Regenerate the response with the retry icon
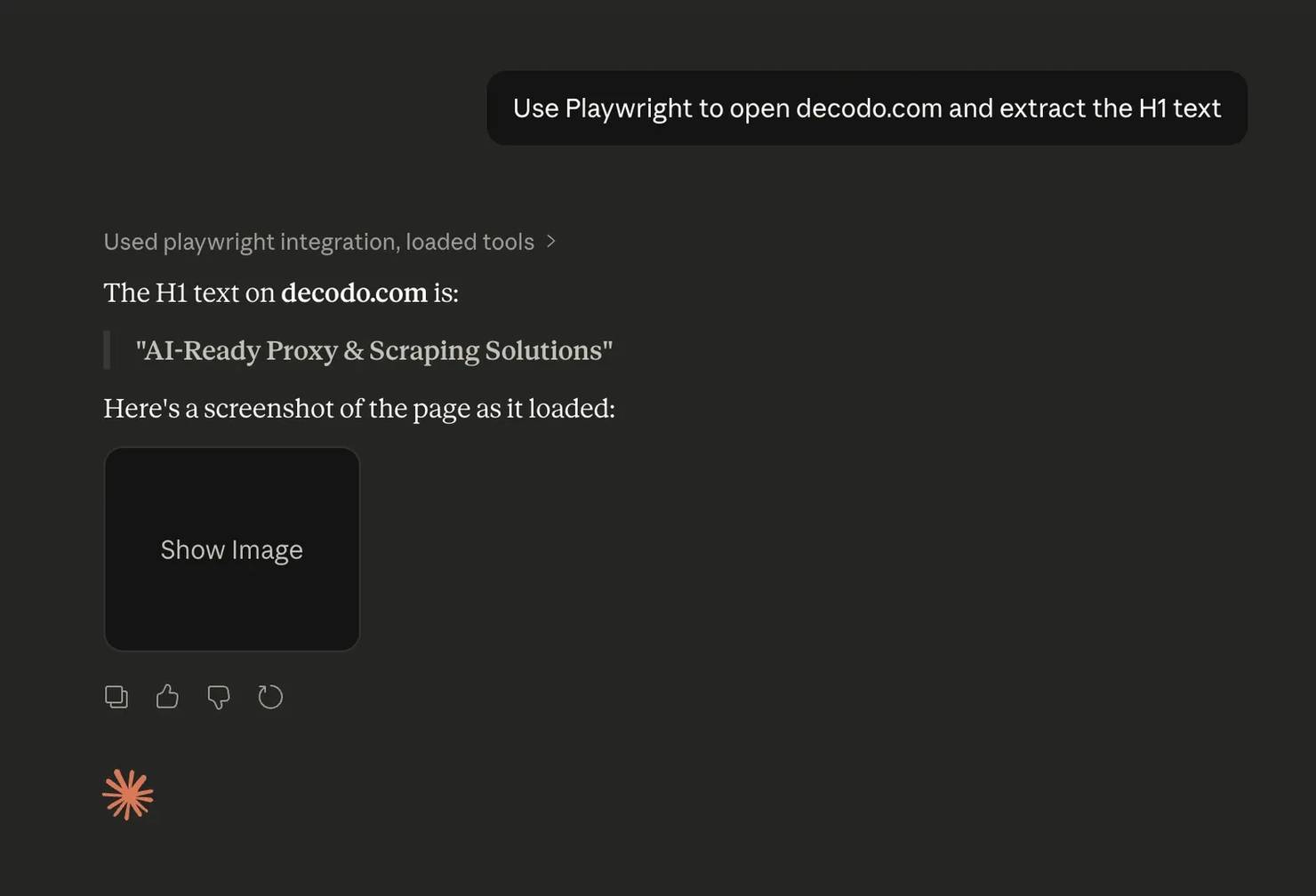This screenshot has width=1316, height=896. pos(270,697)
